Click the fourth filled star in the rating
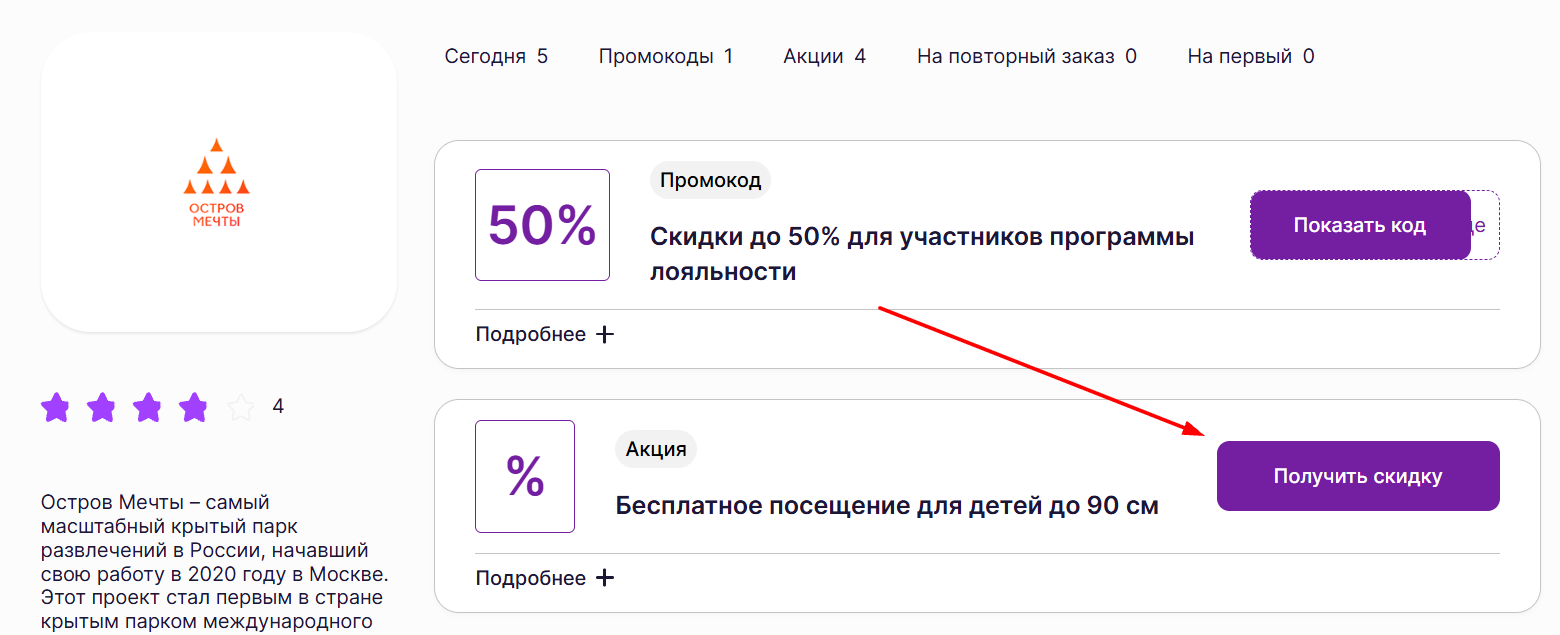This screenshot has width=1560, height=635. (194, 407)
